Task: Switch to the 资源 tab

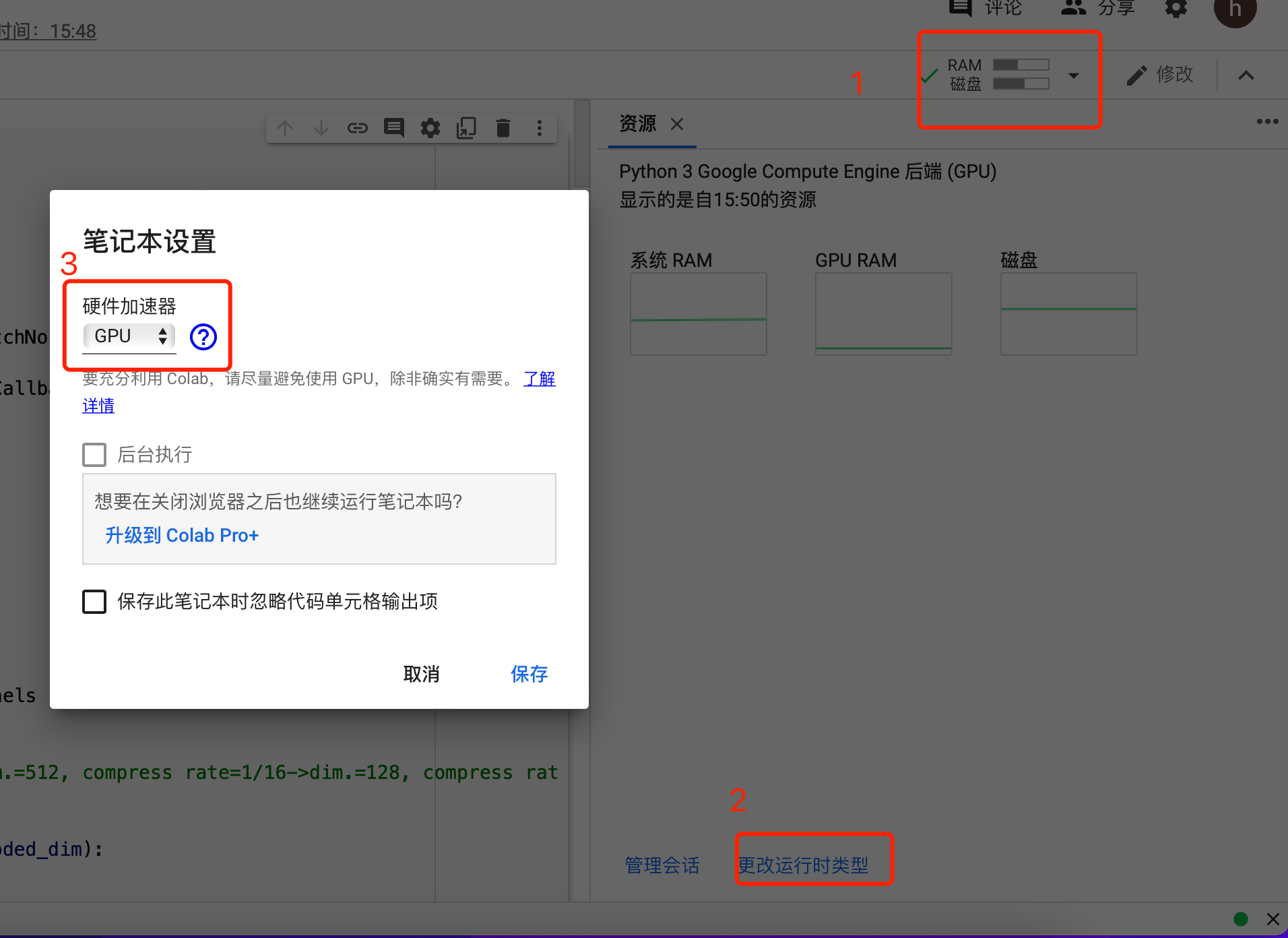Action: click(x=637, y=124)
